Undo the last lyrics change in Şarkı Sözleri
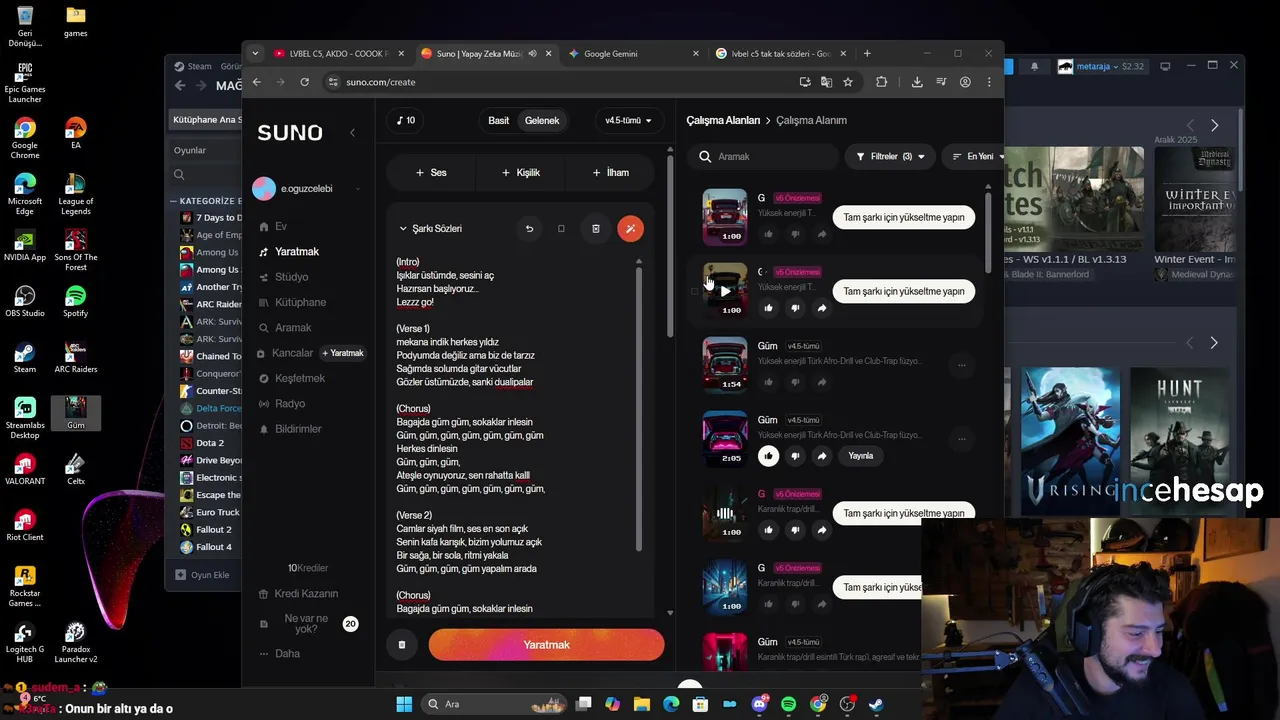Viewport: 1280px width, 720px height. point(529,229)
